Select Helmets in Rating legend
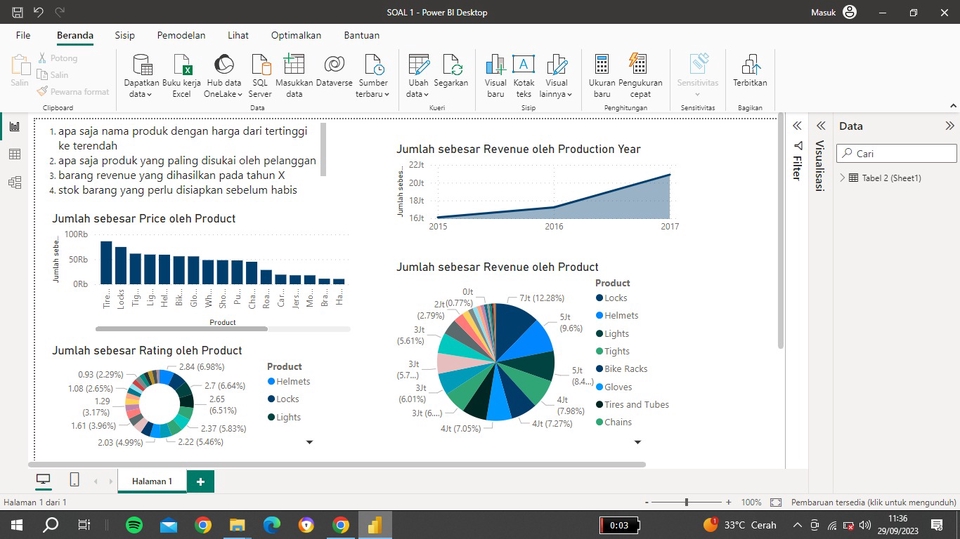960x539 pixels. click(289, 382)
